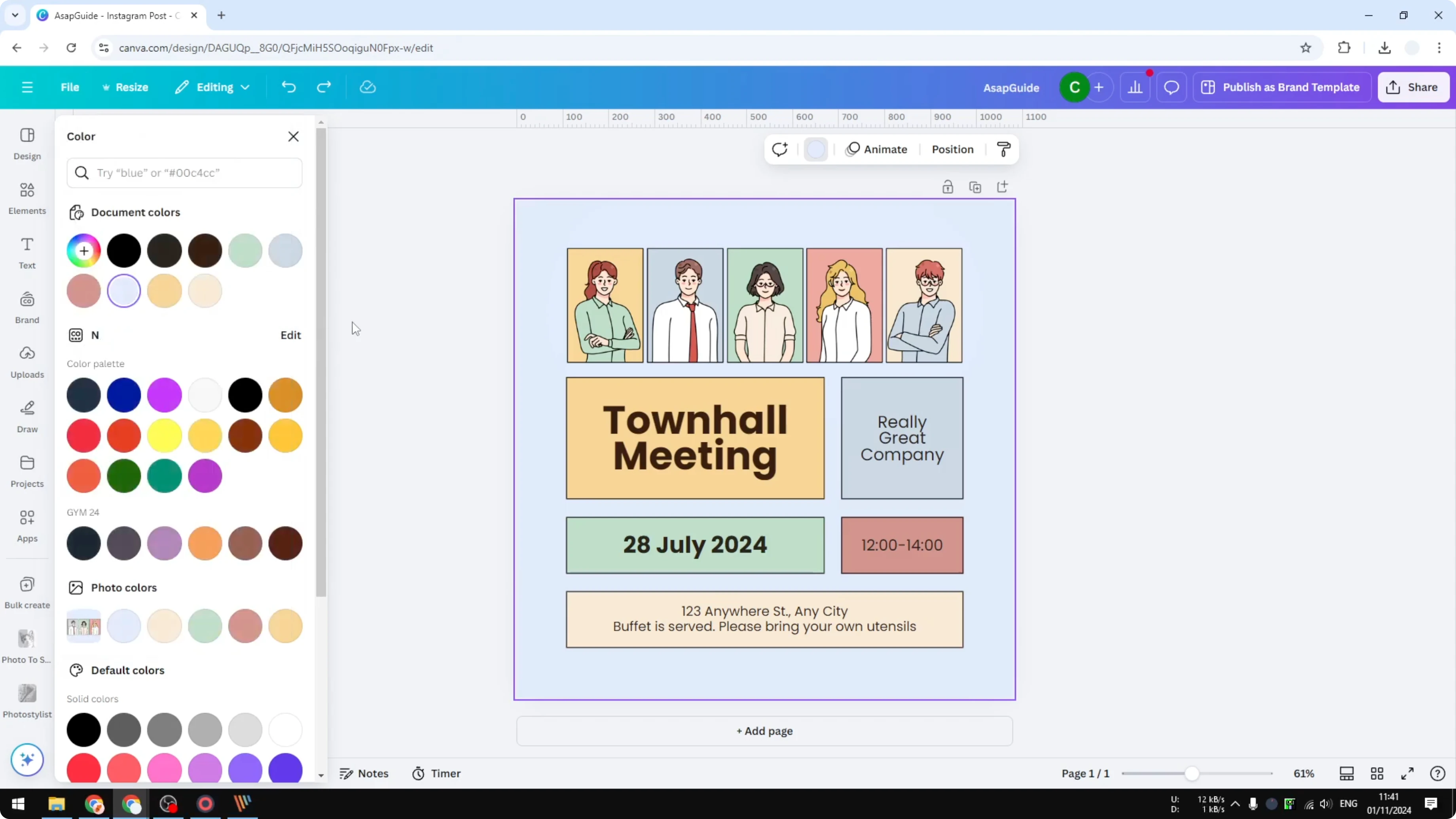This screenshot has height=819, width=1456.
Task: Add a new color with rainbow plus swatch
Action: tap(83, 250)
